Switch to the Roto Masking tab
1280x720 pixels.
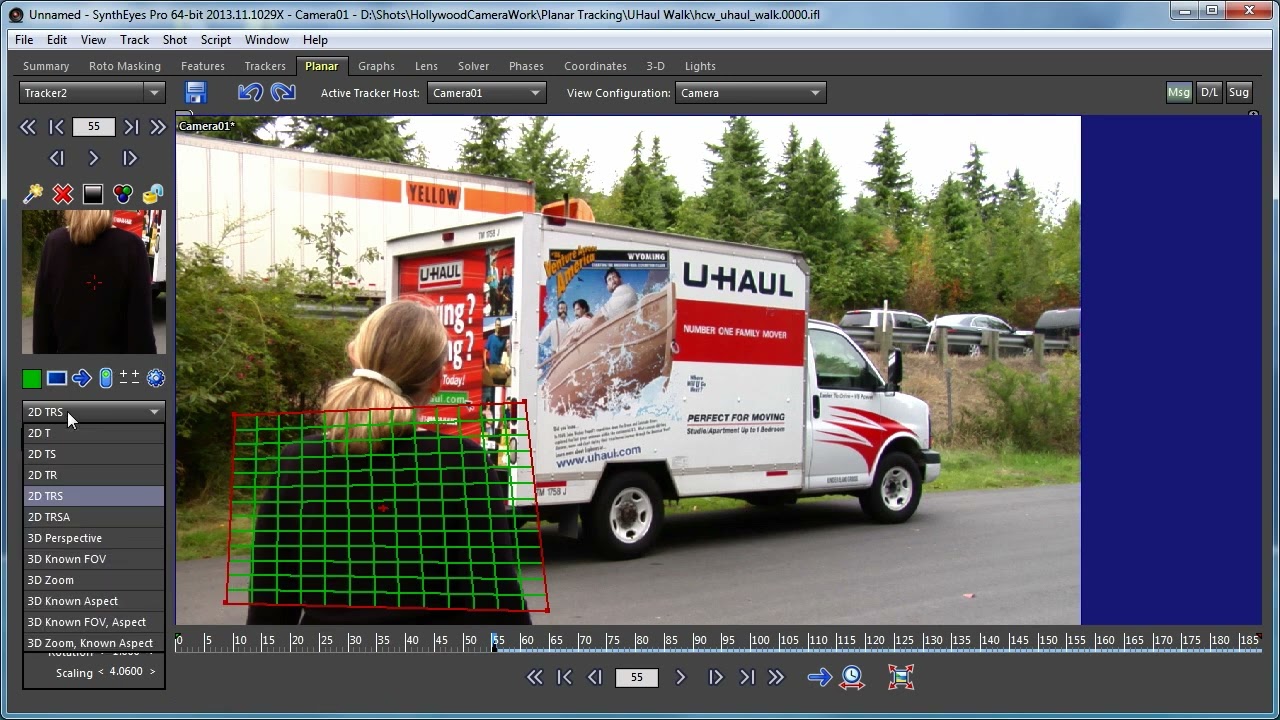click(x=125, y=66)
